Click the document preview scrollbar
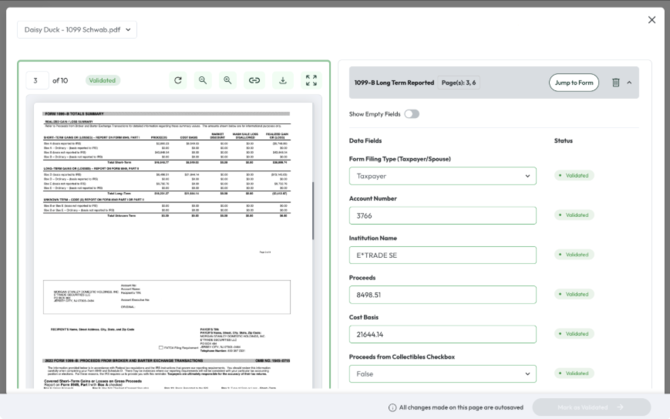This screenshot has height=419, width=670. click(x=313, y=211)
